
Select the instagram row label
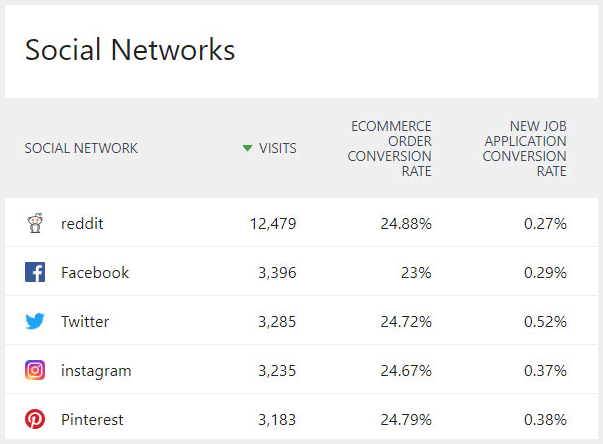tap(96, 370)
